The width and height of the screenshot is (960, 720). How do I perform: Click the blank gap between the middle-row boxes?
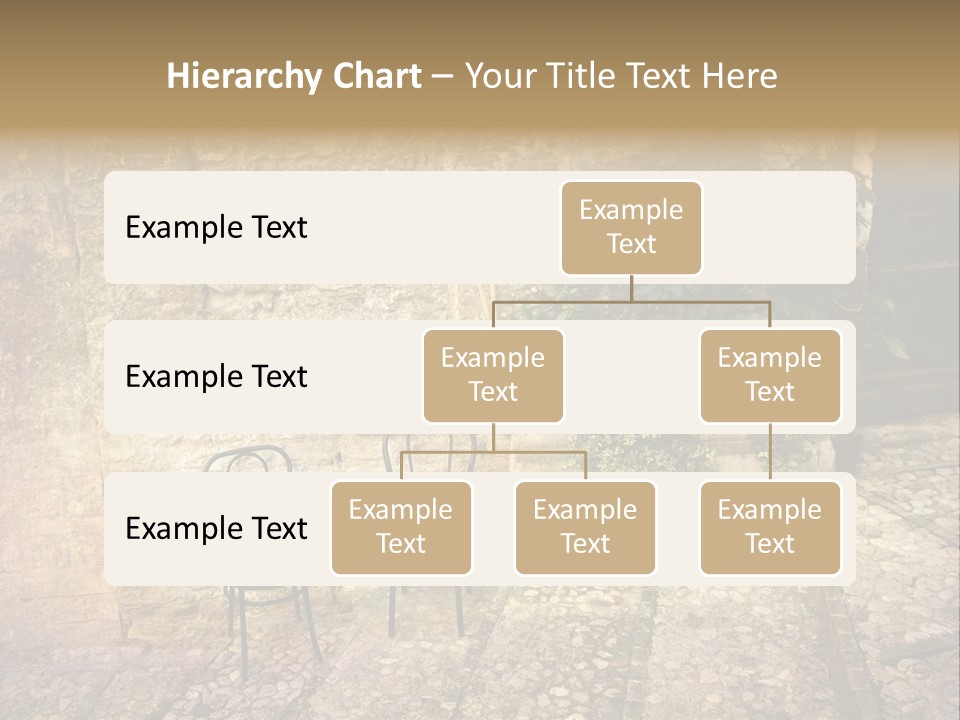631,377
